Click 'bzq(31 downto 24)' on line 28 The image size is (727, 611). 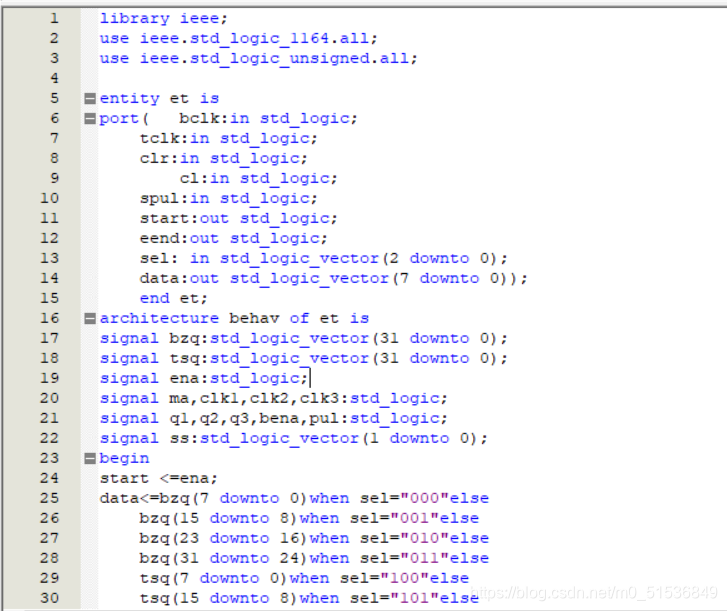(x=224, y=558)
